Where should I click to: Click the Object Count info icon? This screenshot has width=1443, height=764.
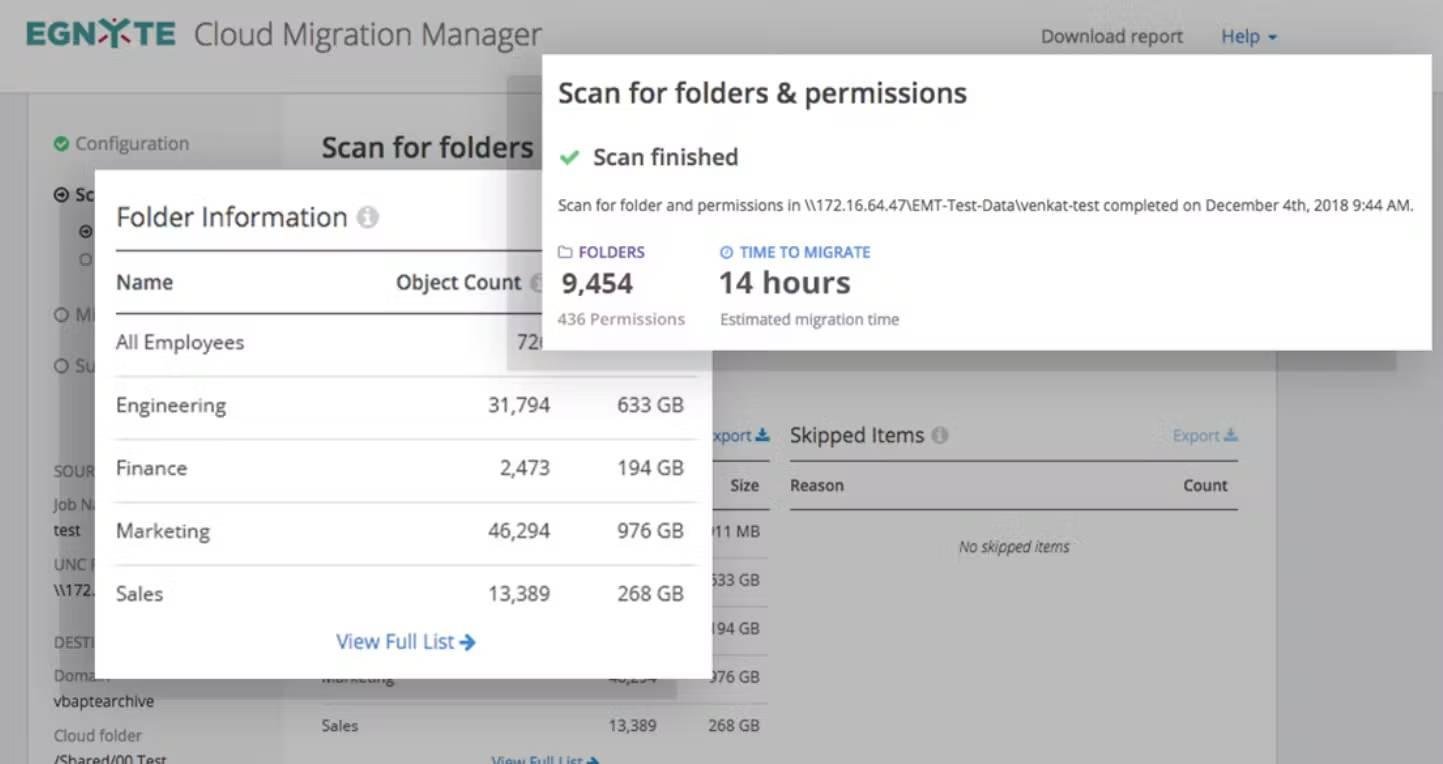536,283
